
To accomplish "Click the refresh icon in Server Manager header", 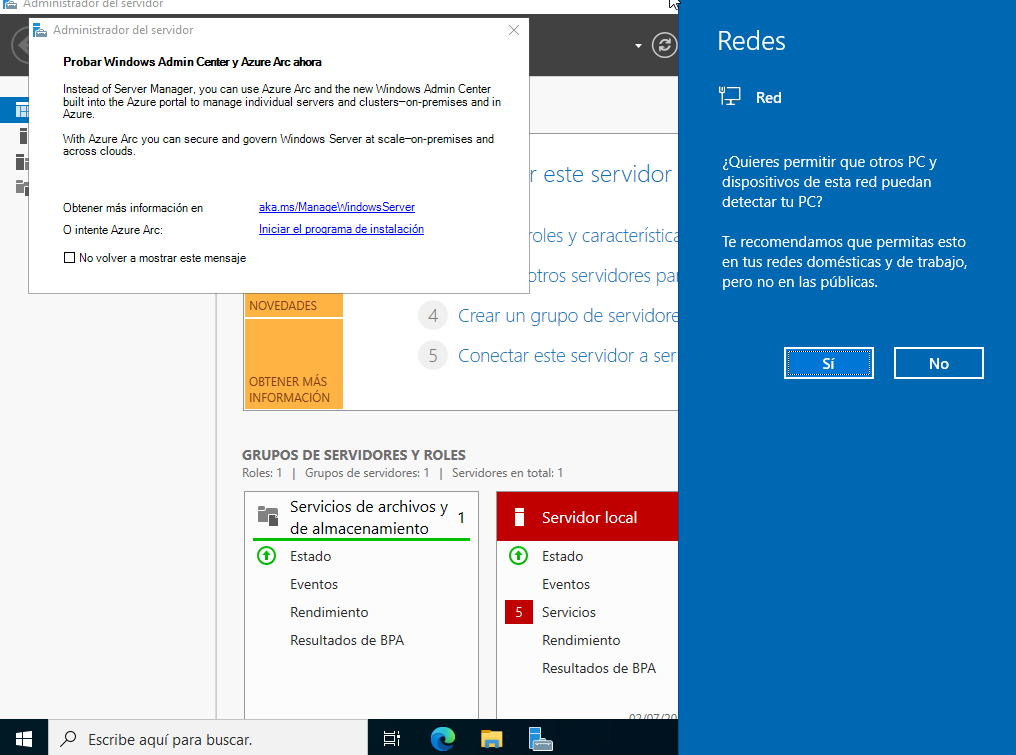I will pos(664,45).
